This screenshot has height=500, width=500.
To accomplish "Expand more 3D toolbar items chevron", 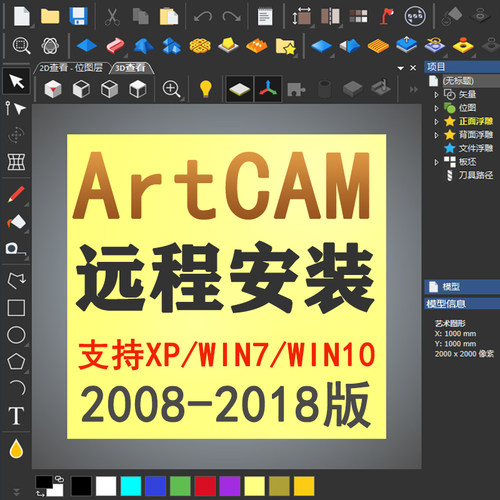I will (x=413, y=89).
